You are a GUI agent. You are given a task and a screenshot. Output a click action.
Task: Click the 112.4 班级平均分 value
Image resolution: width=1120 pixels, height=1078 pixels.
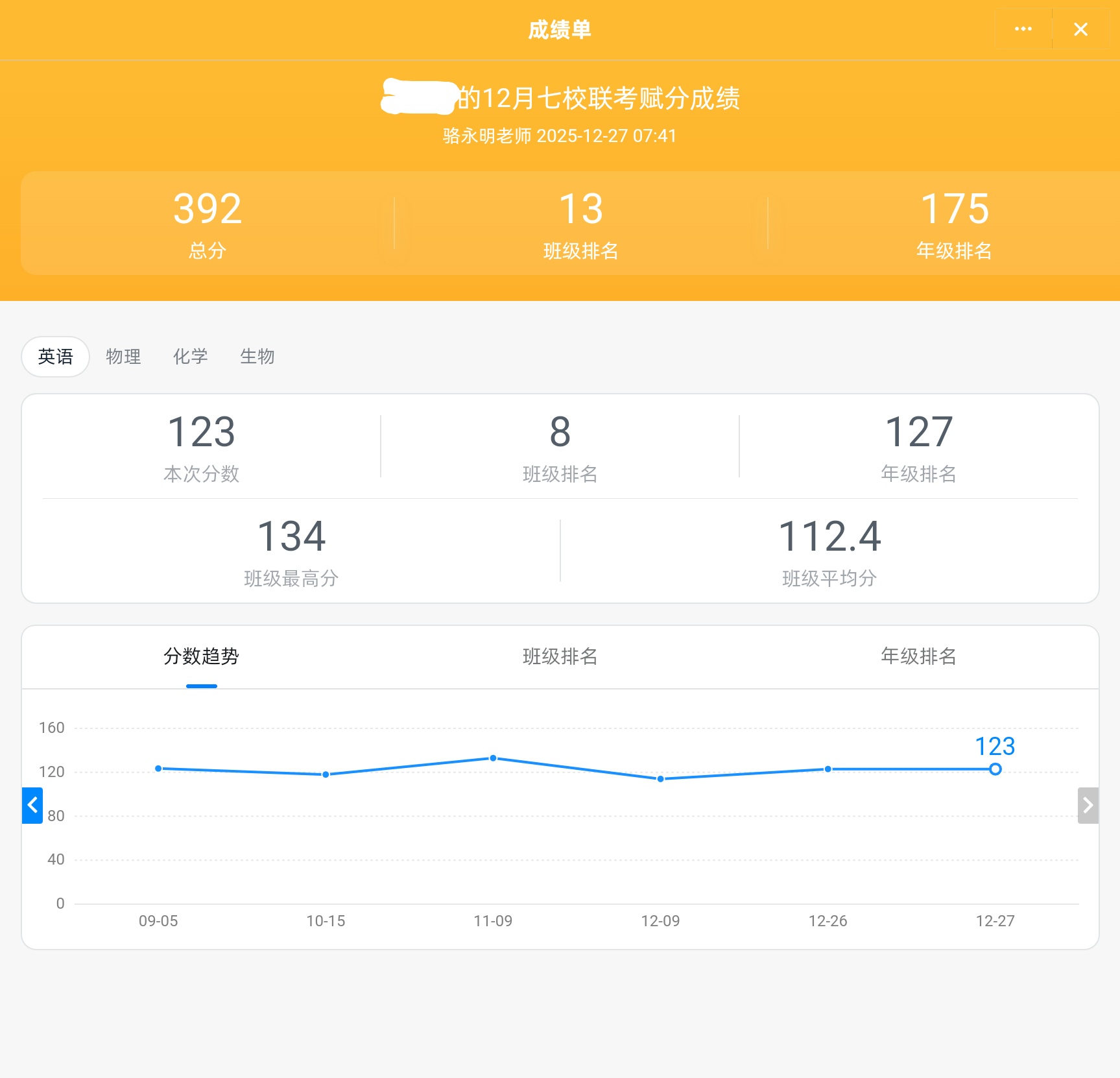(829, 551)
